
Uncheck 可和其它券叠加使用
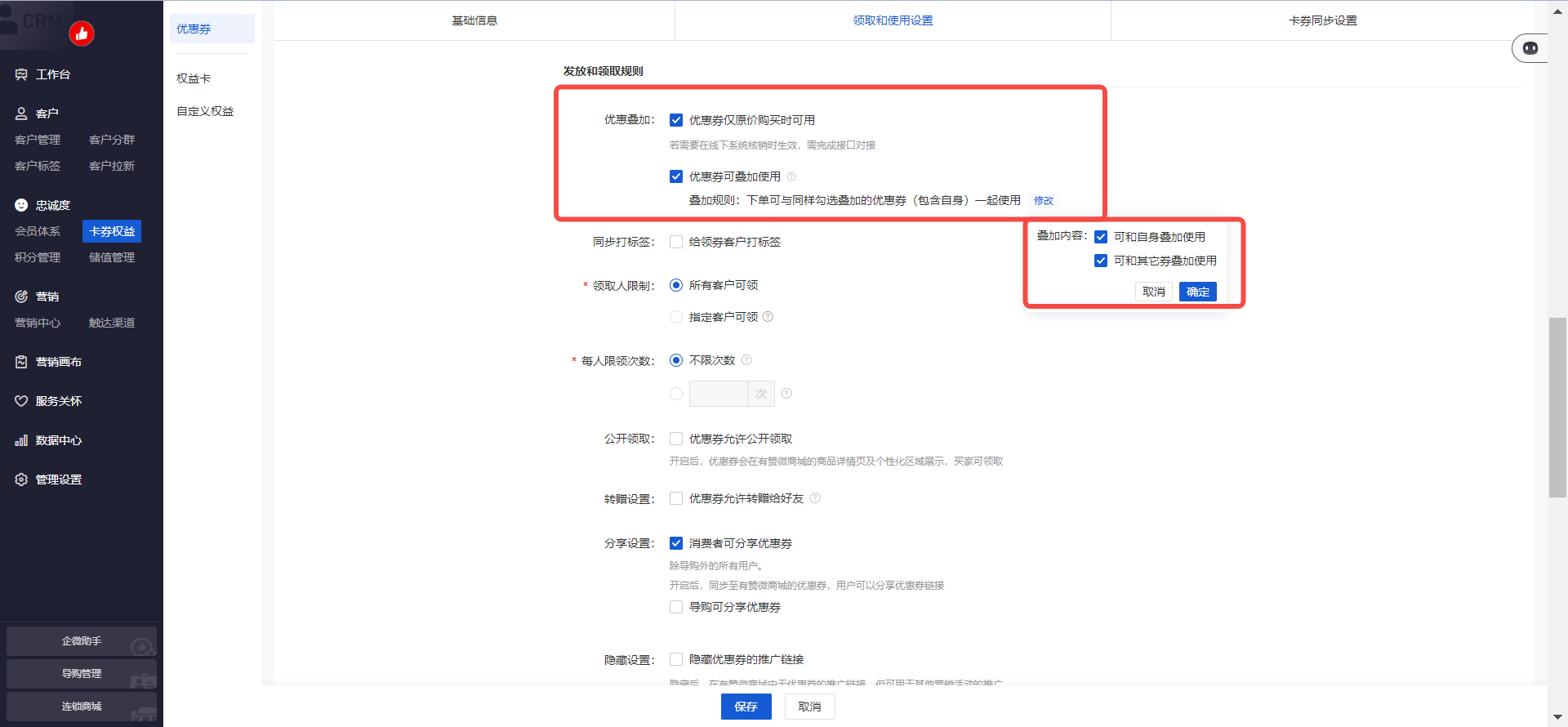1101,261
